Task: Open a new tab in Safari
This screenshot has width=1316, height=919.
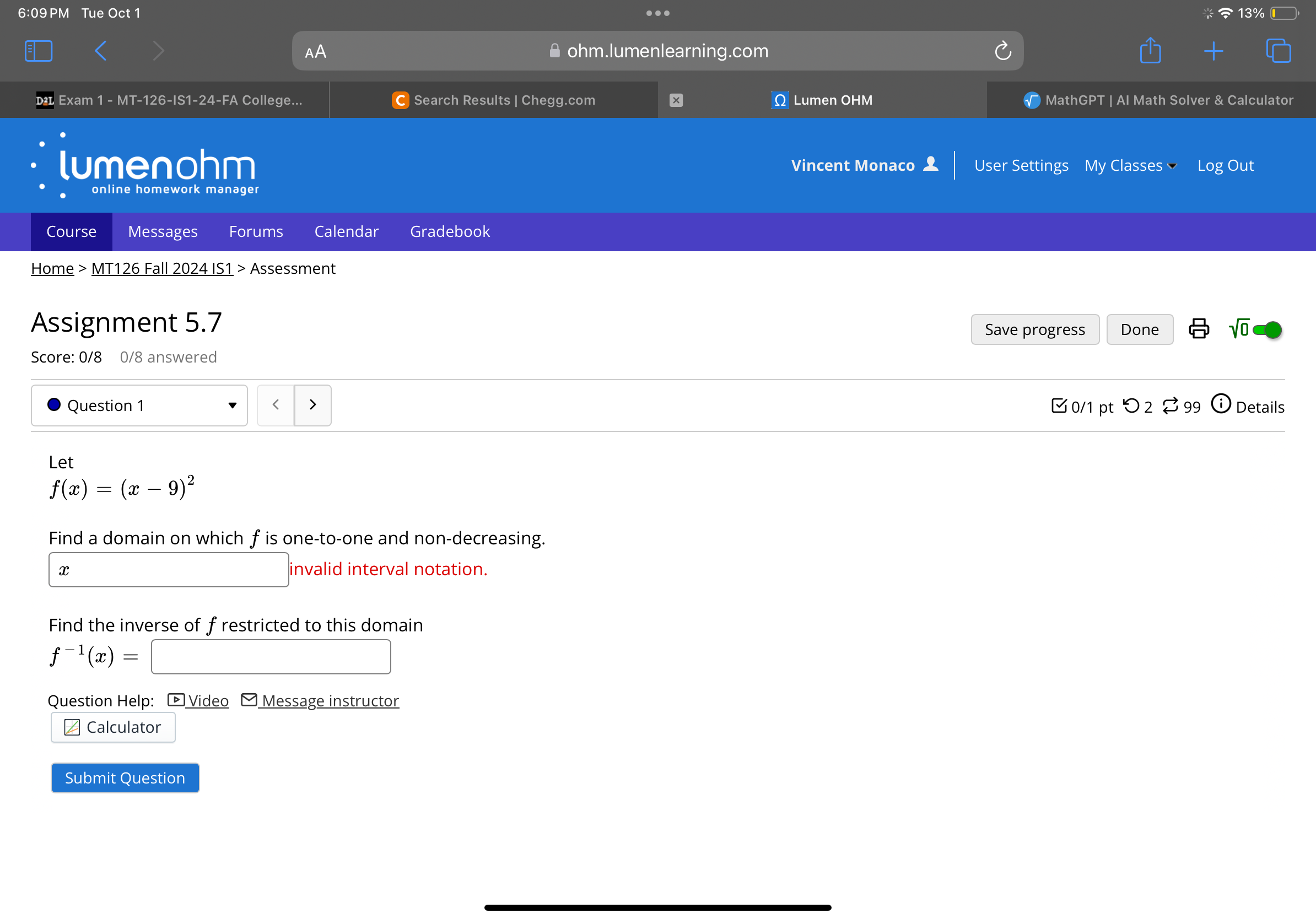Action: [x=1214, y=51]
